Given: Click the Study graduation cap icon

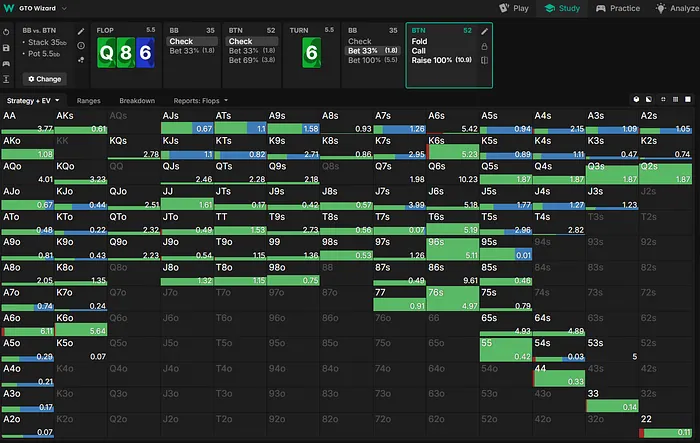Looking at the screenshot, I should coord(550,8).
